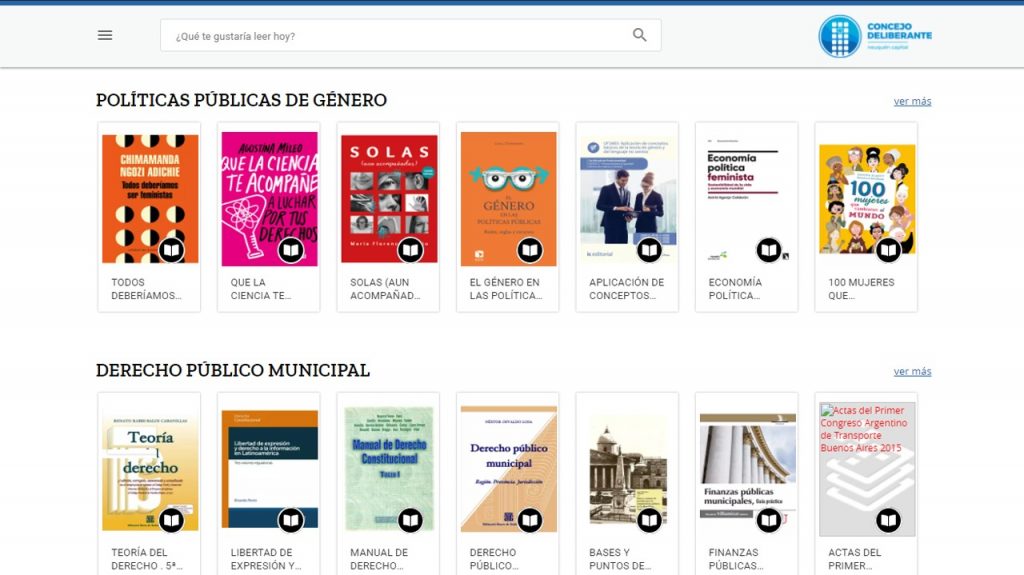
Task: Open the 'Teoría del derecho' book cover
Action: tap(150, 470)
